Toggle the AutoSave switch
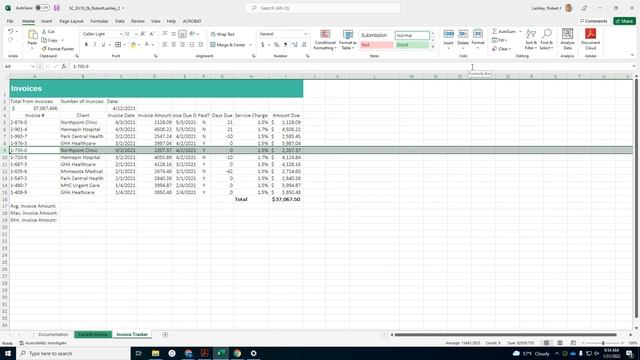640x360 pixels. tap(42, 8)
